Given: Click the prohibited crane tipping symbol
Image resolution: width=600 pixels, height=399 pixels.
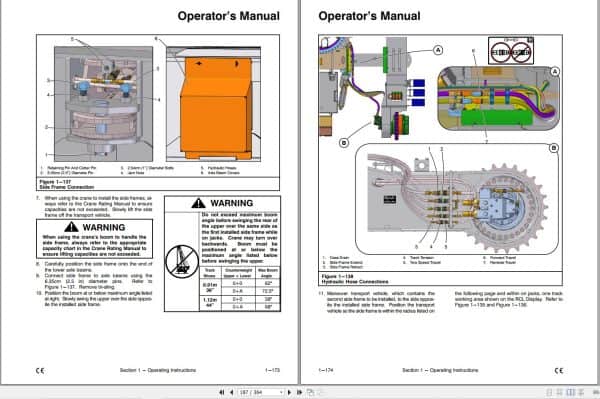Looking at the screenshot, I should click(182, 262).
